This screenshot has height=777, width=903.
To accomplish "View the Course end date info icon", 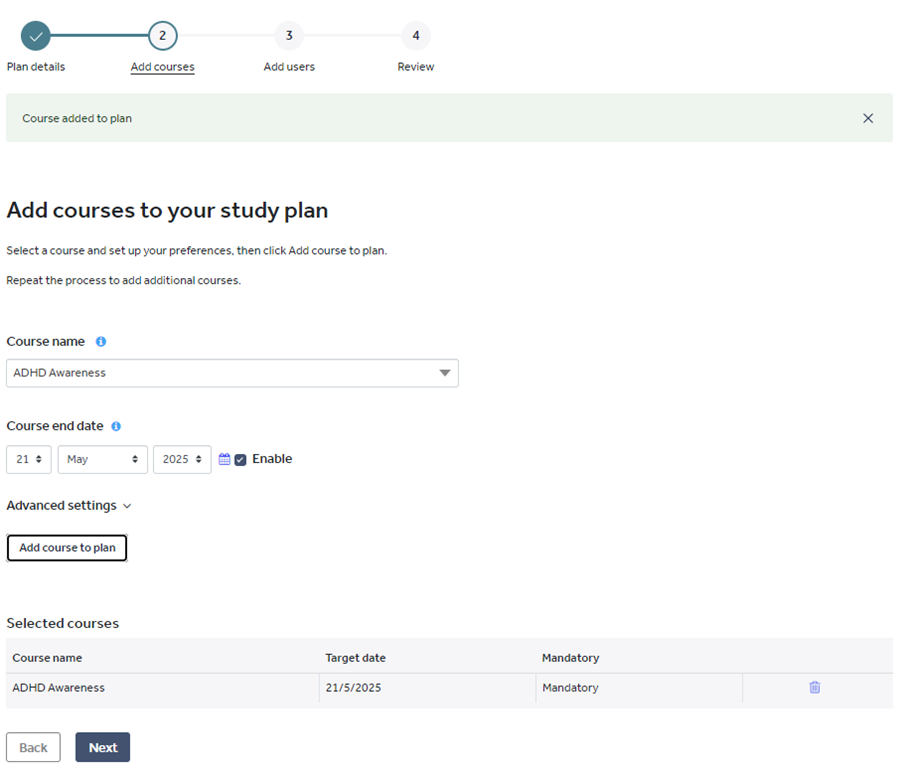I will pyautogui.click(x=117, y=425).
